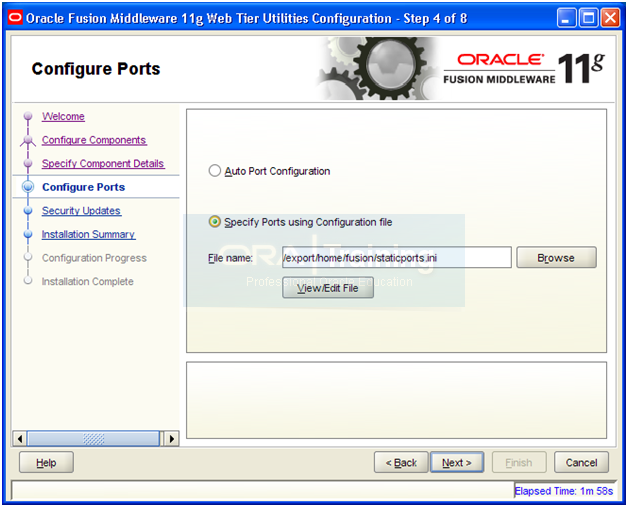Click the Configuration Progress step label
The width and height of the screenshot is (628, 507).
tap(94, 258)
